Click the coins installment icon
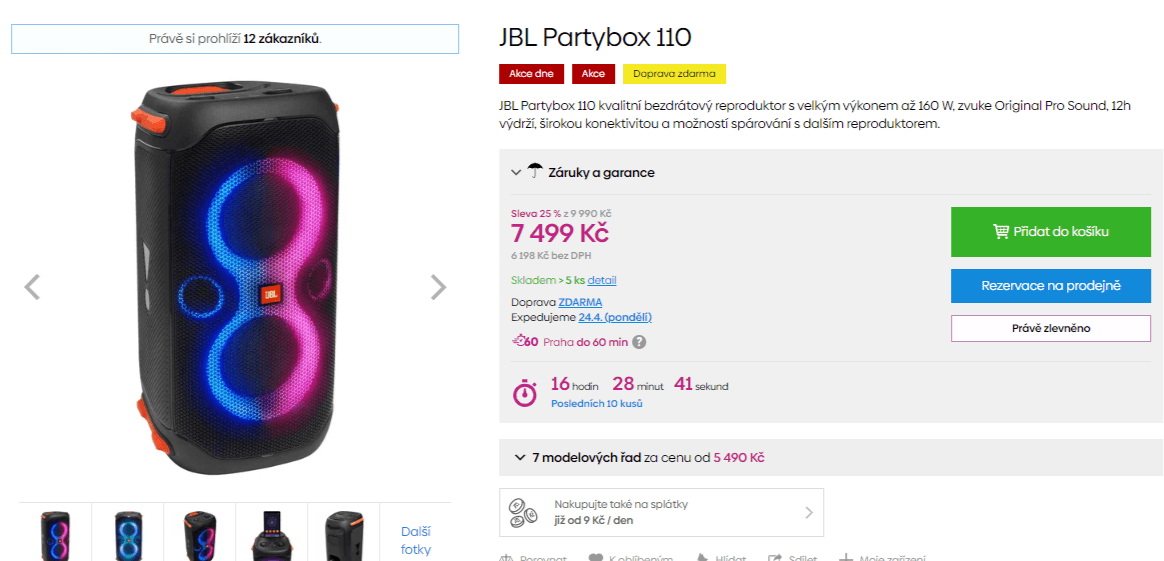 pos(524,512)
